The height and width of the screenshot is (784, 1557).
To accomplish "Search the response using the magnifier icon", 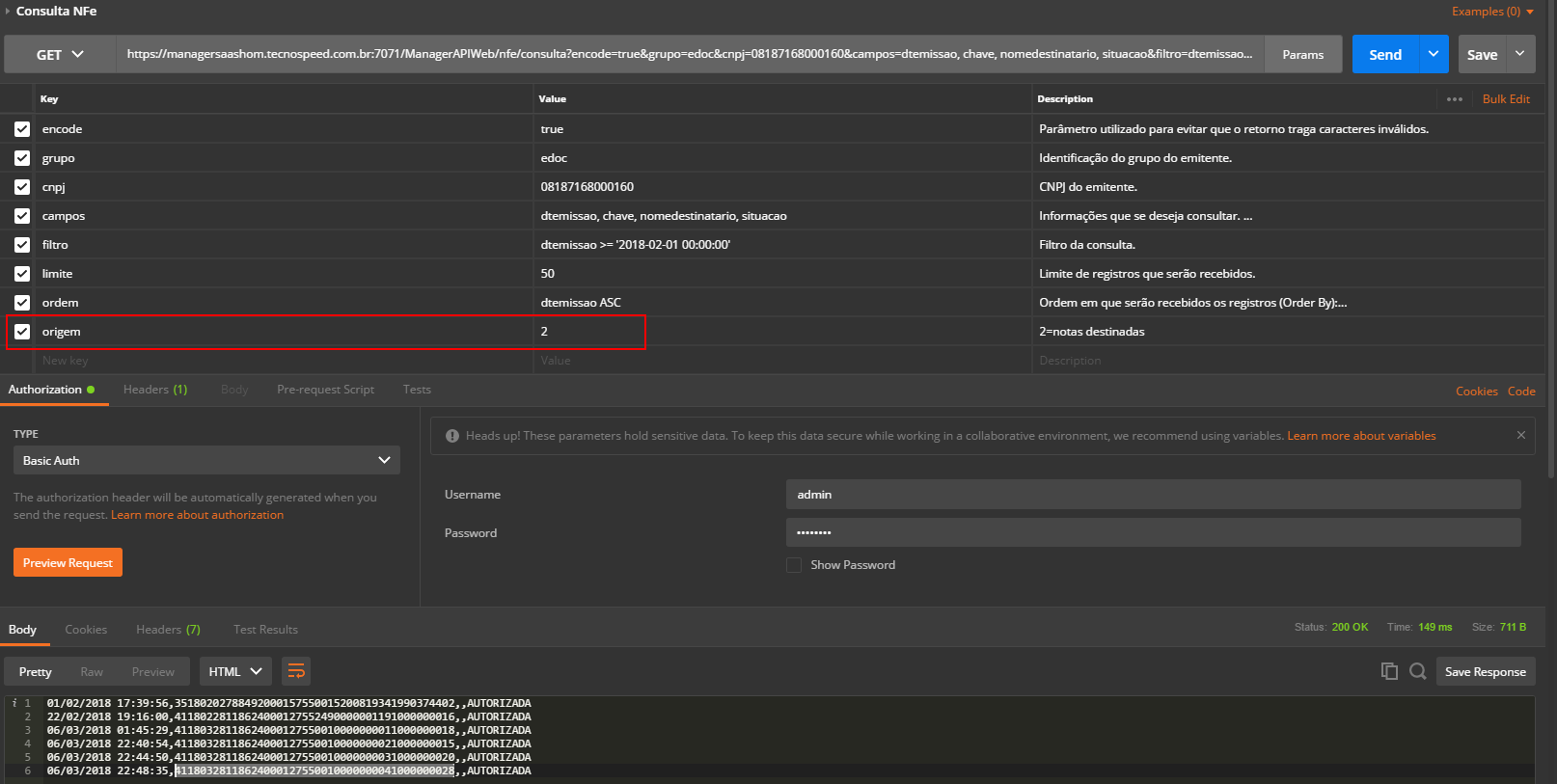I will (x=1417, y=671).
